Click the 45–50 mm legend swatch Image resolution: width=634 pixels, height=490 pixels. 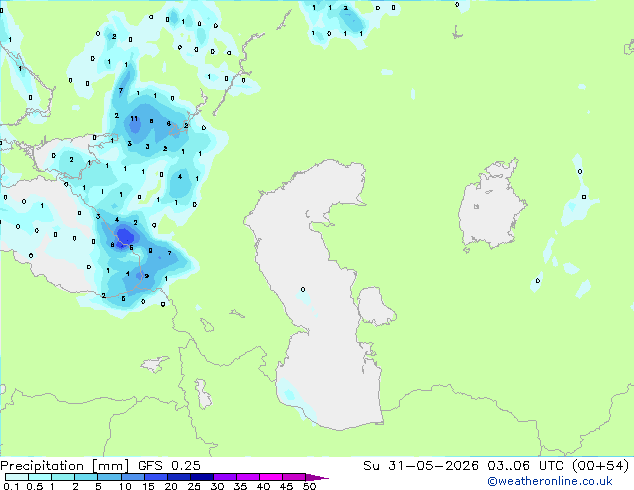point(294,477)
